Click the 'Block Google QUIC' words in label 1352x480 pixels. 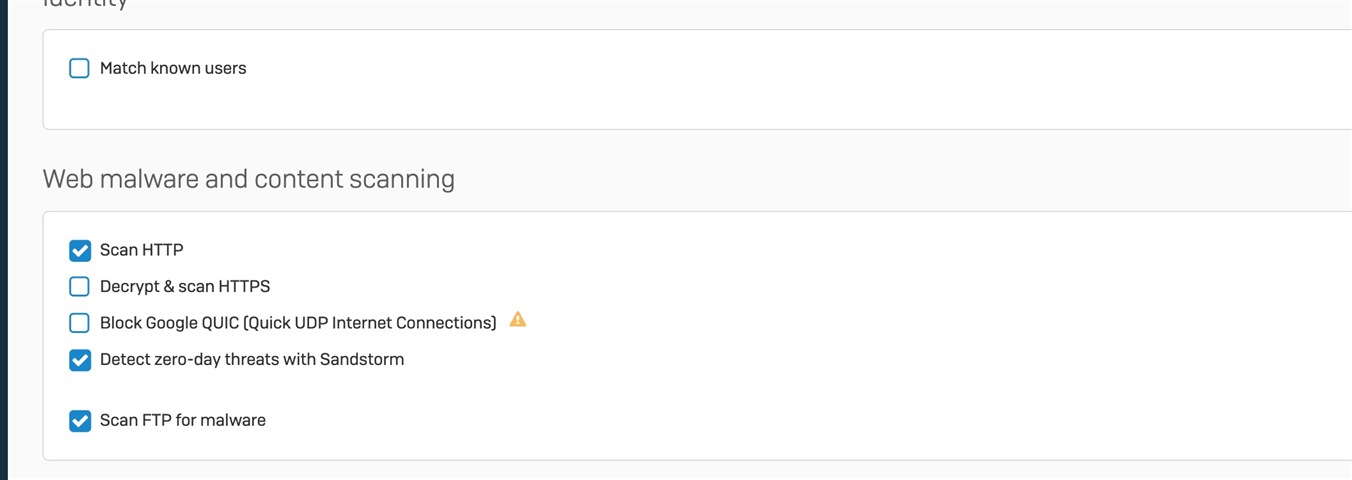(168, 323)
